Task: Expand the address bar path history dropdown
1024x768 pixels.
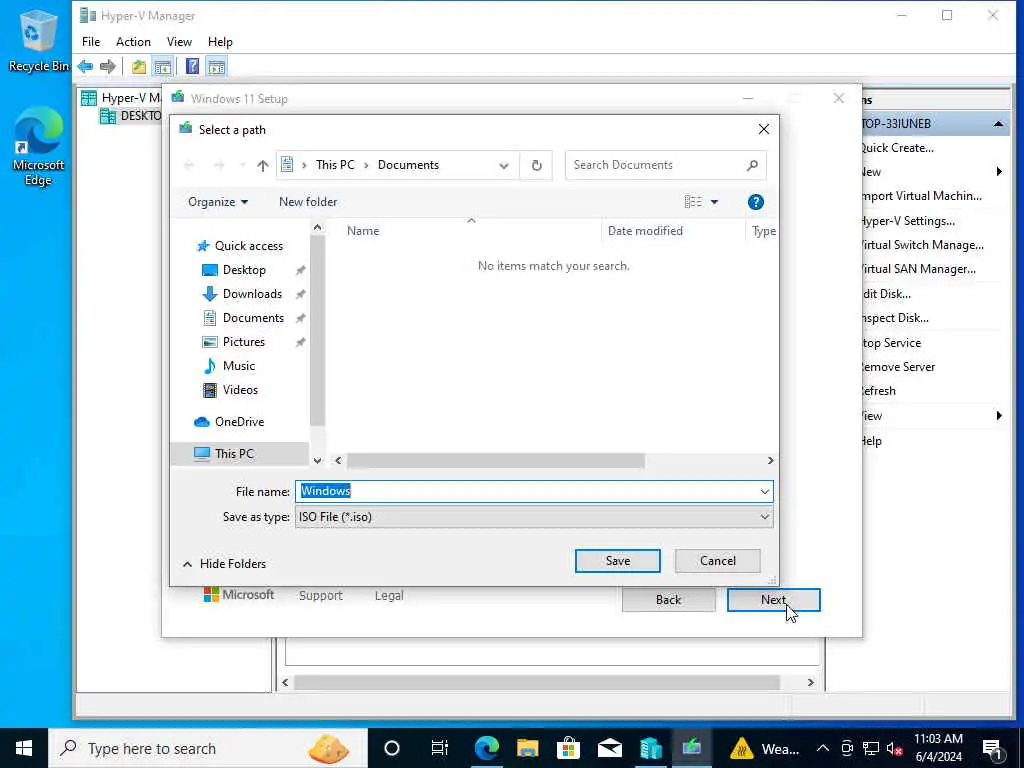Action: click(x=504, y=165)
